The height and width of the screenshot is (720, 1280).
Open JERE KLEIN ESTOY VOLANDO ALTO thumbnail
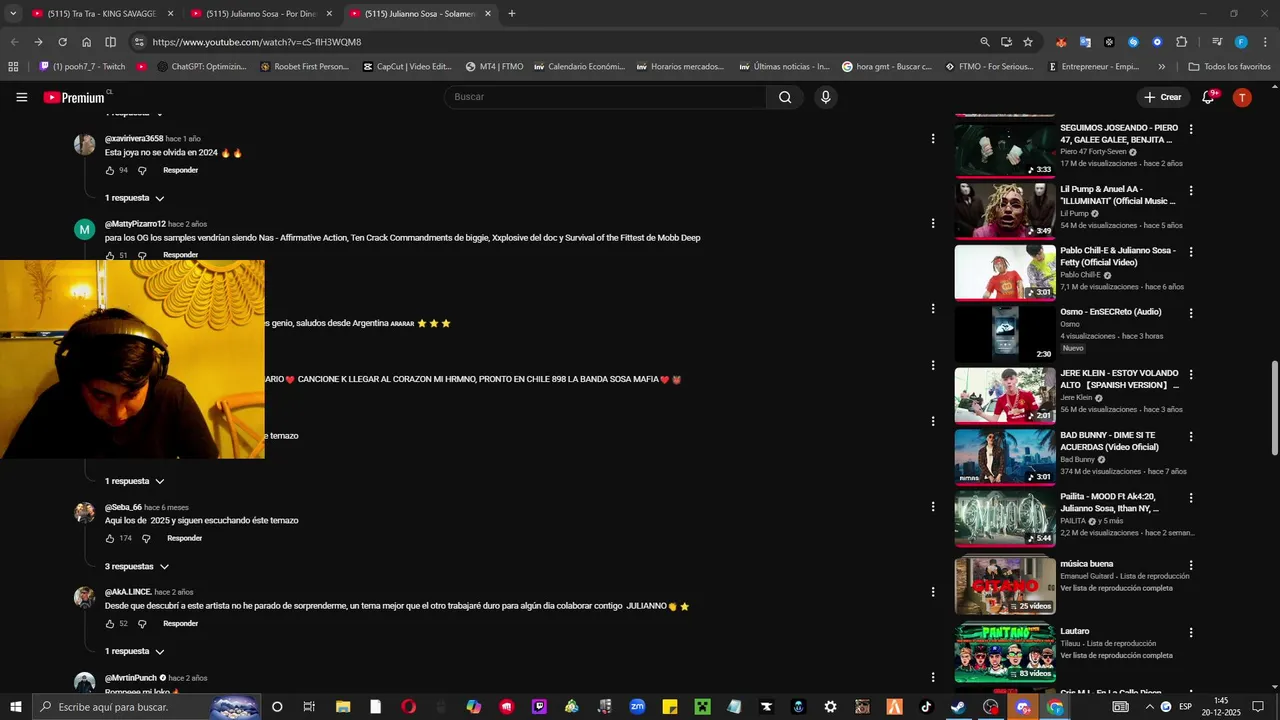[1005, 395]
